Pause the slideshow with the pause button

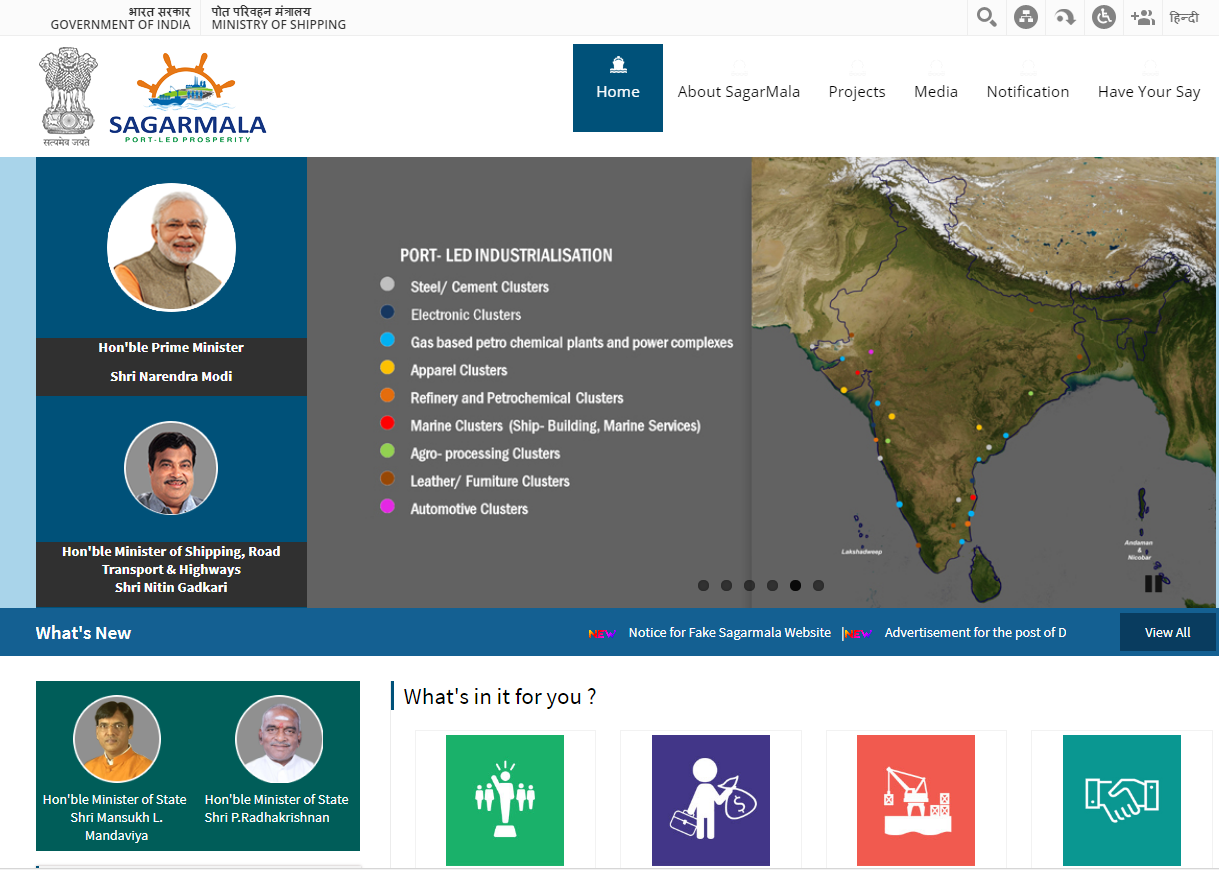[1153, 583]
